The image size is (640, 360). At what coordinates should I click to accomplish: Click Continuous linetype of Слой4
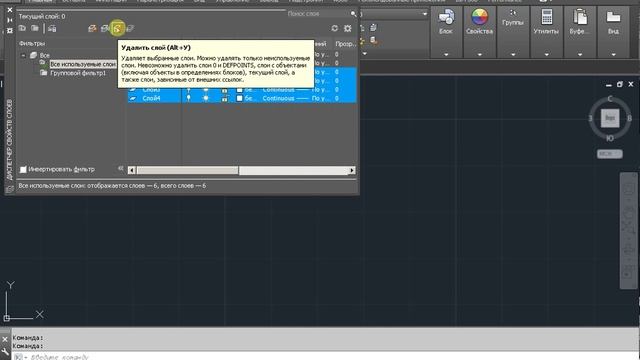click(x=278, y=98)
